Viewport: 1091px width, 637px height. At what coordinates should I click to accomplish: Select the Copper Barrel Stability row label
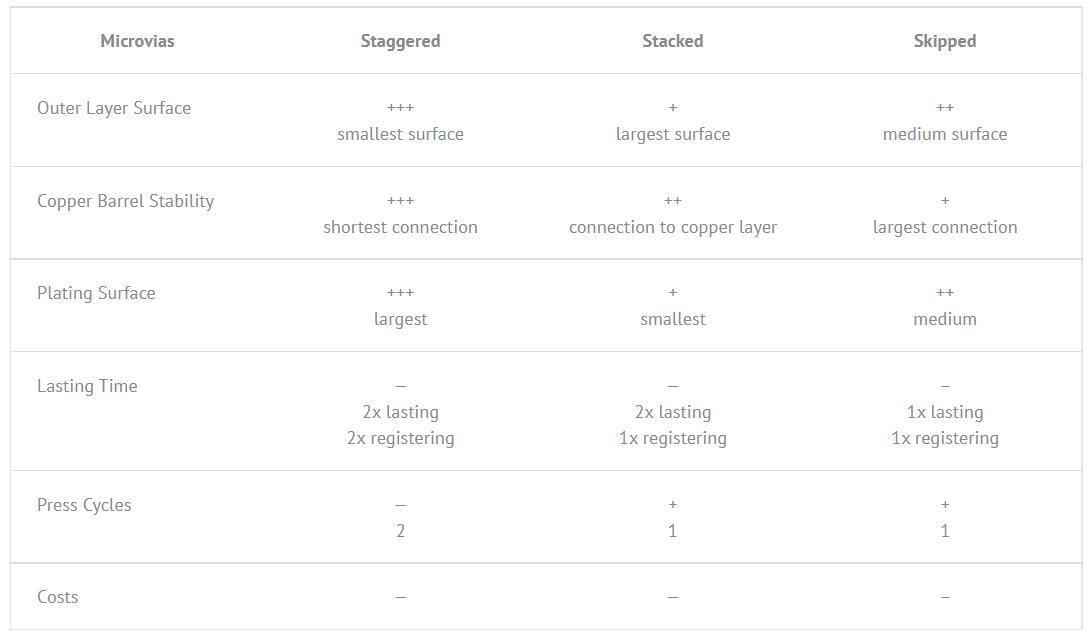pos(125,201)
